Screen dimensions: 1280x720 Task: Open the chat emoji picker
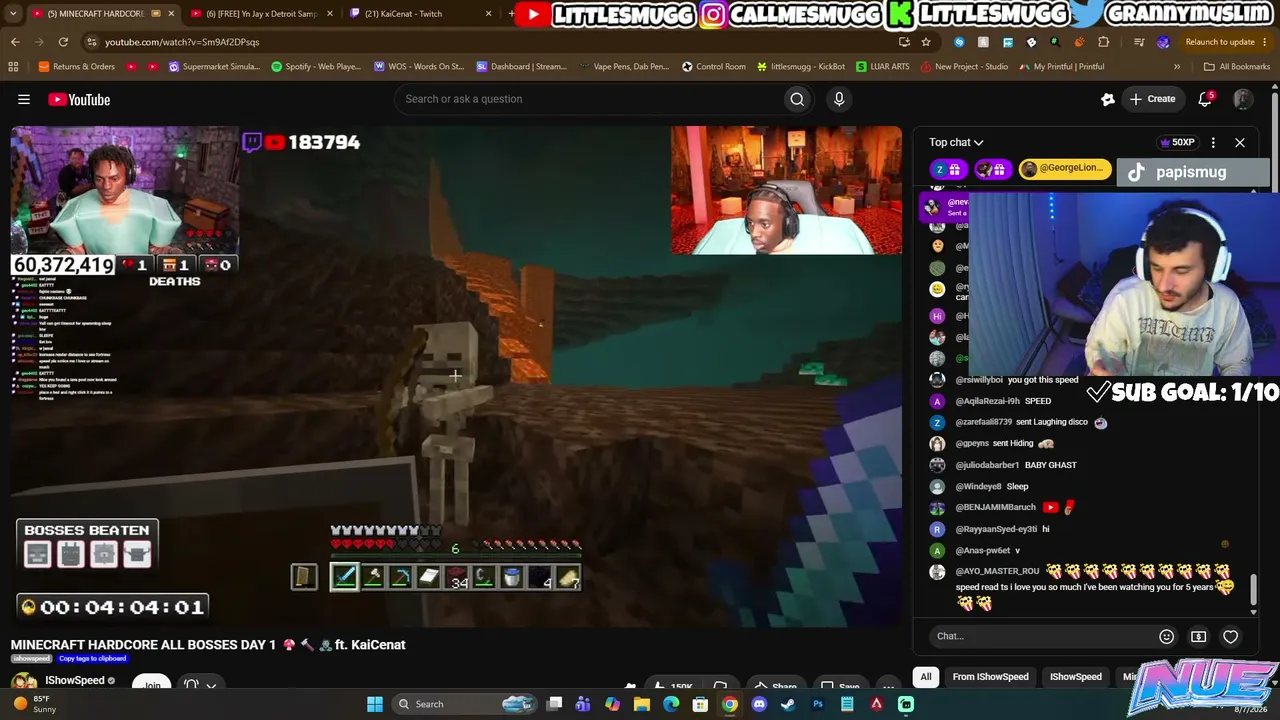pyautogui.click(x=1166, y=636)
